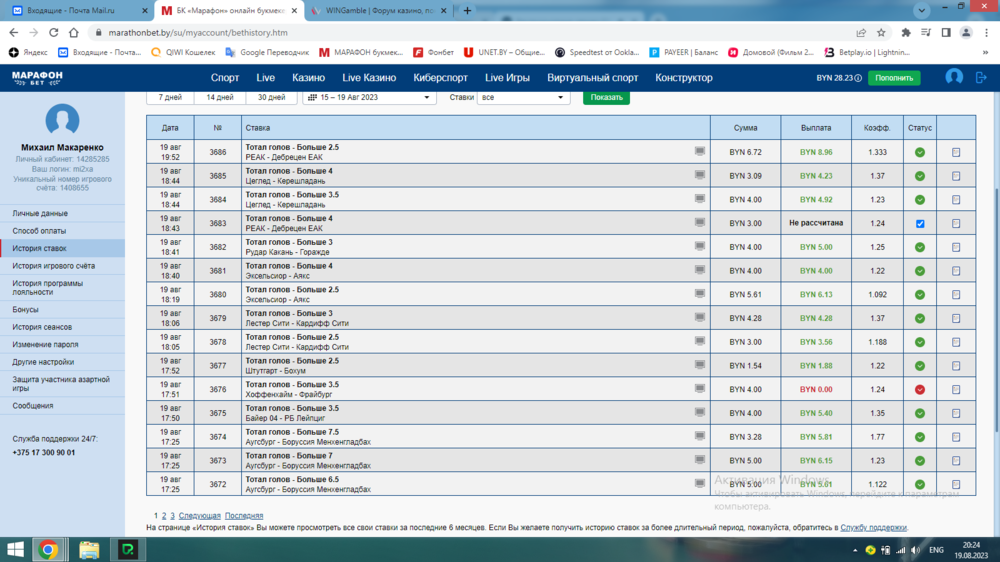Click the user profile icon in header
The width and height of the screenshot is (1000, 562).
click(954, 77)
